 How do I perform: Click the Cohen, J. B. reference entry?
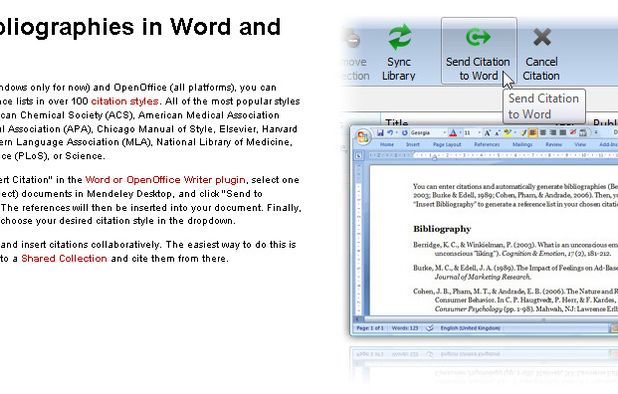tap(516, 300)
